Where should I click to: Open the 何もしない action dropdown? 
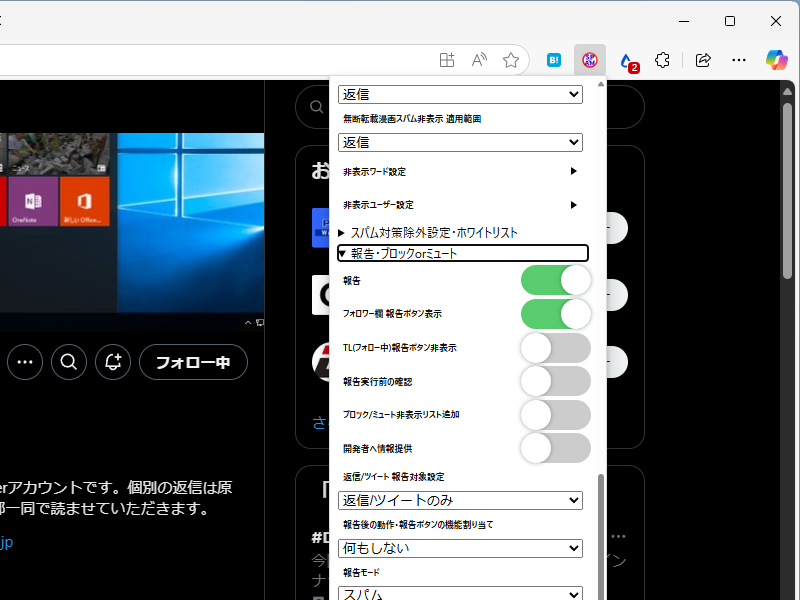coord(460,548)
